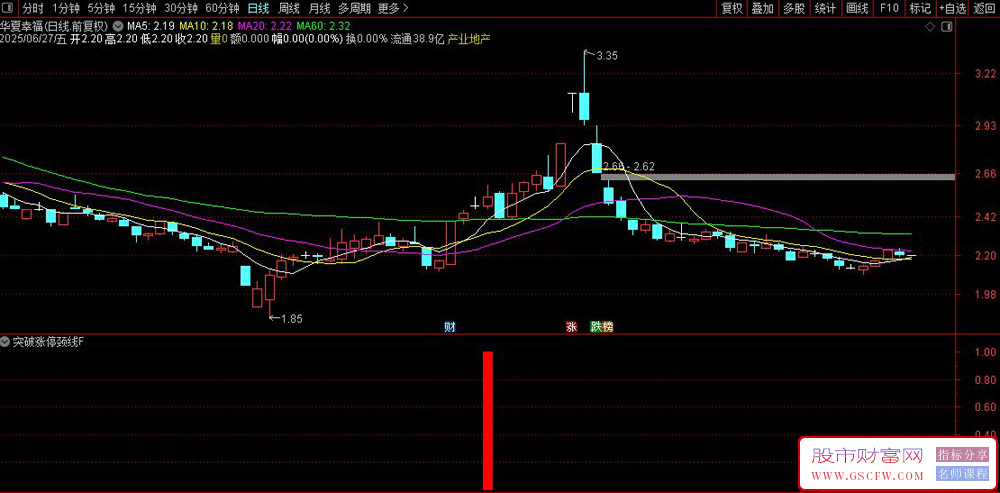This screenshot has width=1000, height=493.
Task: Click the diamond icon at chart top-right
Action: pos(930,27)
